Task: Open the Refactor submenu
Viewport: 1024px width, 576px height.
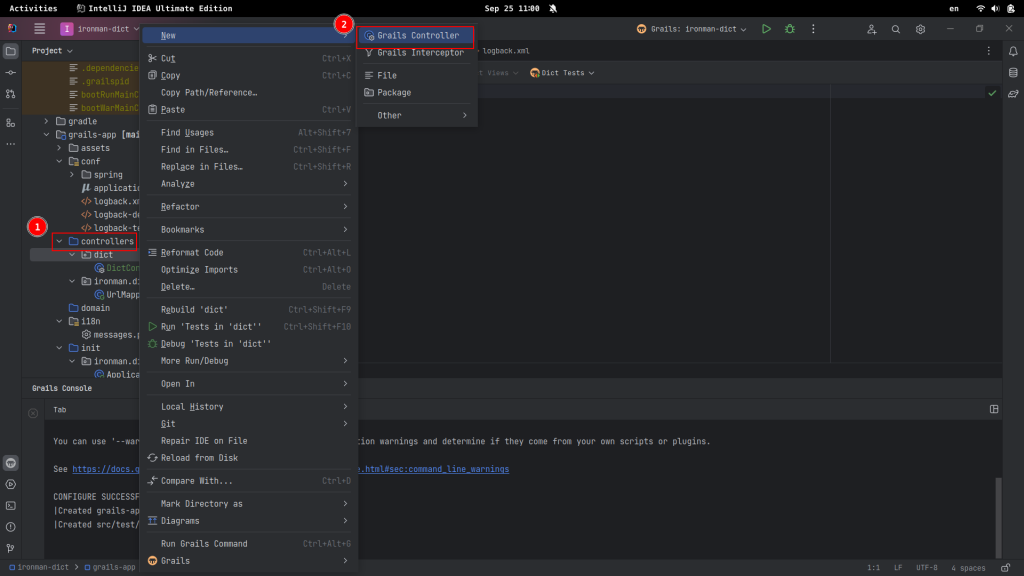Action: tap(249, 206)
